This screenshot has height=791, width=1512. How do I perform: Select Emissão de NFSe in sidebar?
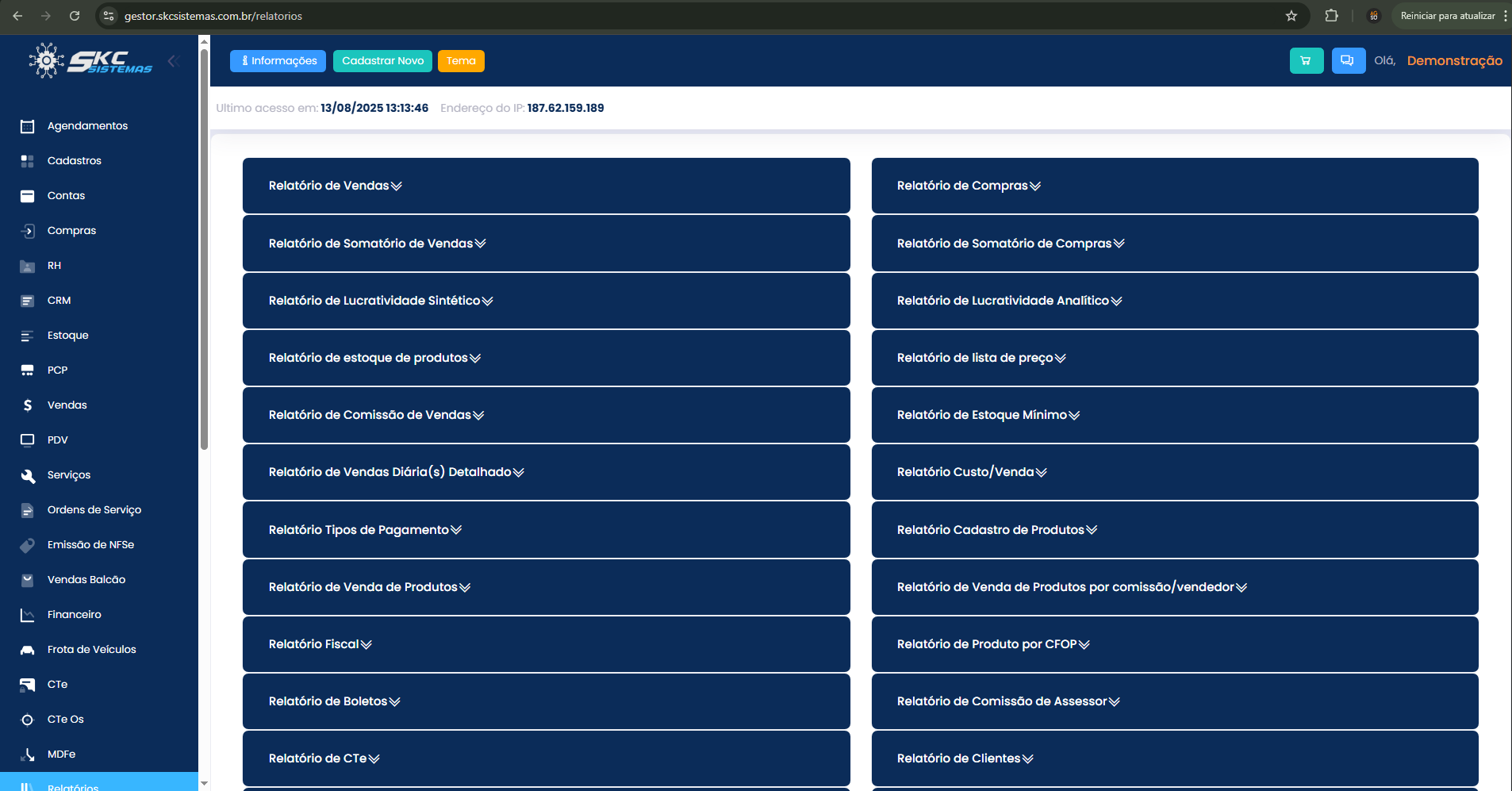(90, 545)
